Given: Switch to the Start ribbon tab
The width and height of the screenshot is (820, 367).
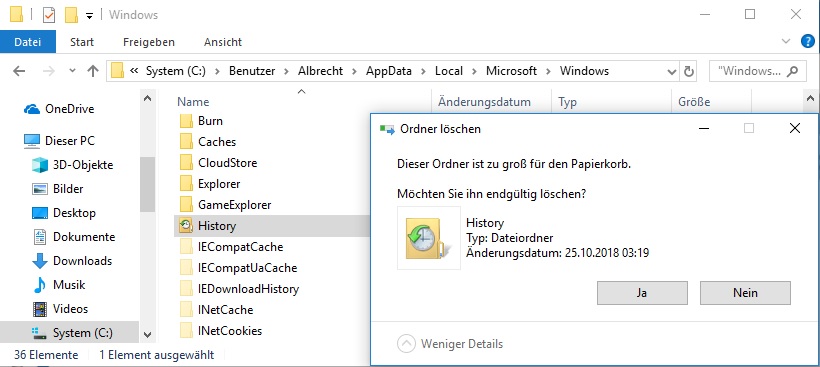Looking at the screenshot, I should point(82,42).
